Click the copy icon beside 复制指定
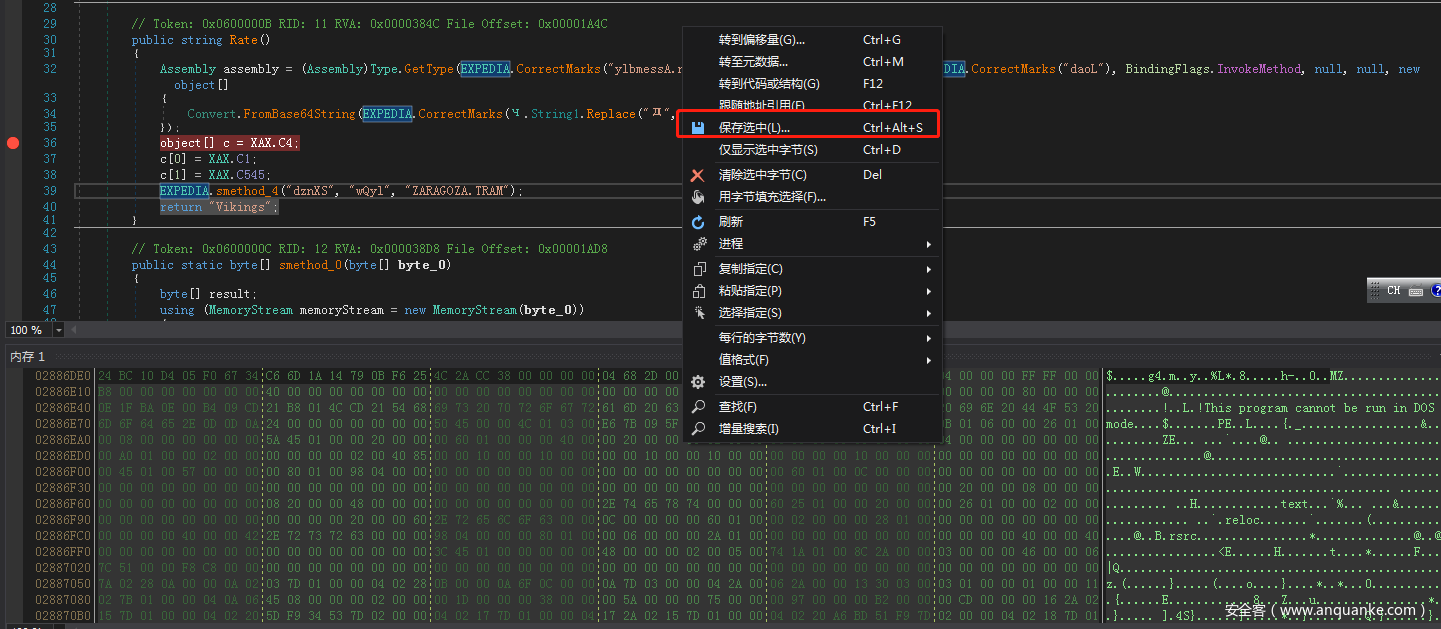Viewport: 1441px width, 629px height. click(x=698, y=269)
